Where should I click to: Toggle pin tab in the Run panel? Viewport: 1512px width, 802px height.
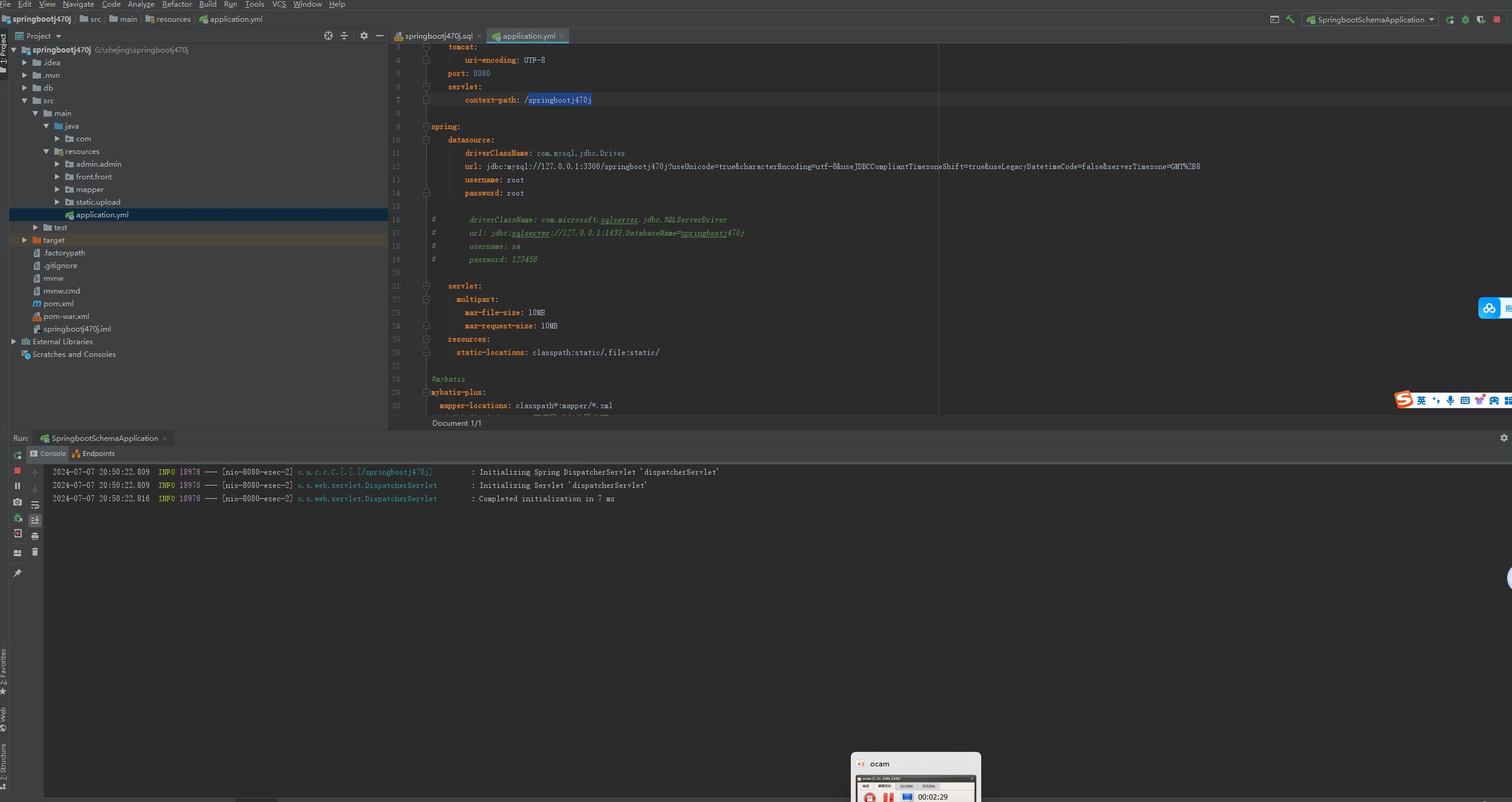[x=18, y=573]
